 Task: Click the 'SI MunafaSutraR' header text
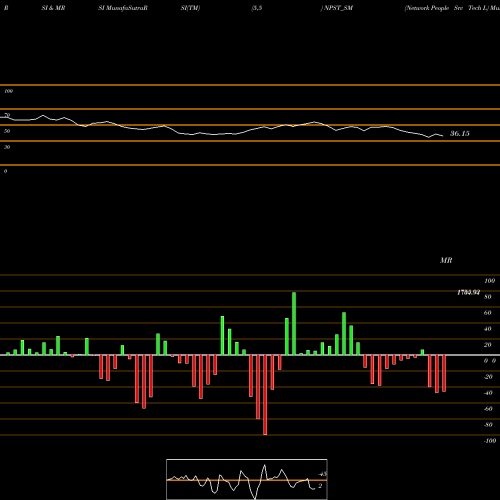pyautogui.click(x=123, y=8)
